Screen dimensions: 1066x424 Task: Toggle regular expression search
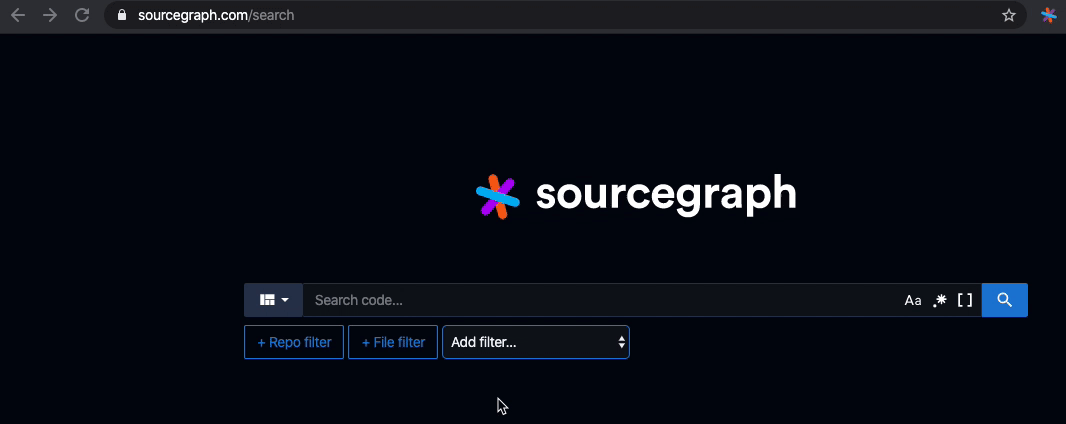[940, 300]
